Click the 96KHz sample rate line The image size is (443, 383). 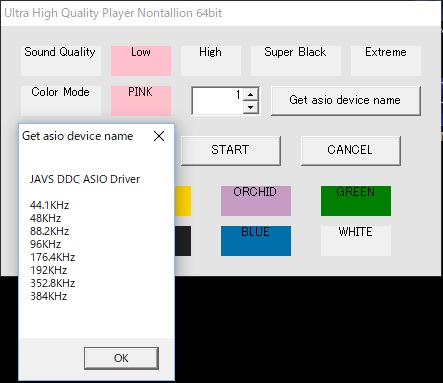point(45,244)
